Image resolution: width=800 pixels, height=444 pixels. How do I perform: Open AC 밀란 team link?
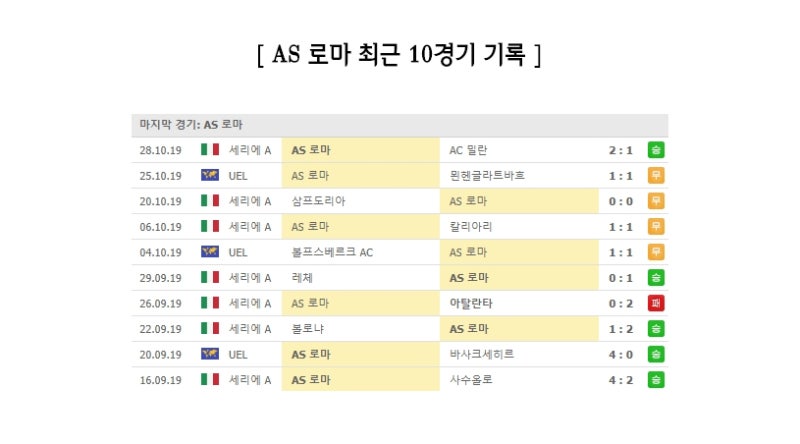point(468,150)
